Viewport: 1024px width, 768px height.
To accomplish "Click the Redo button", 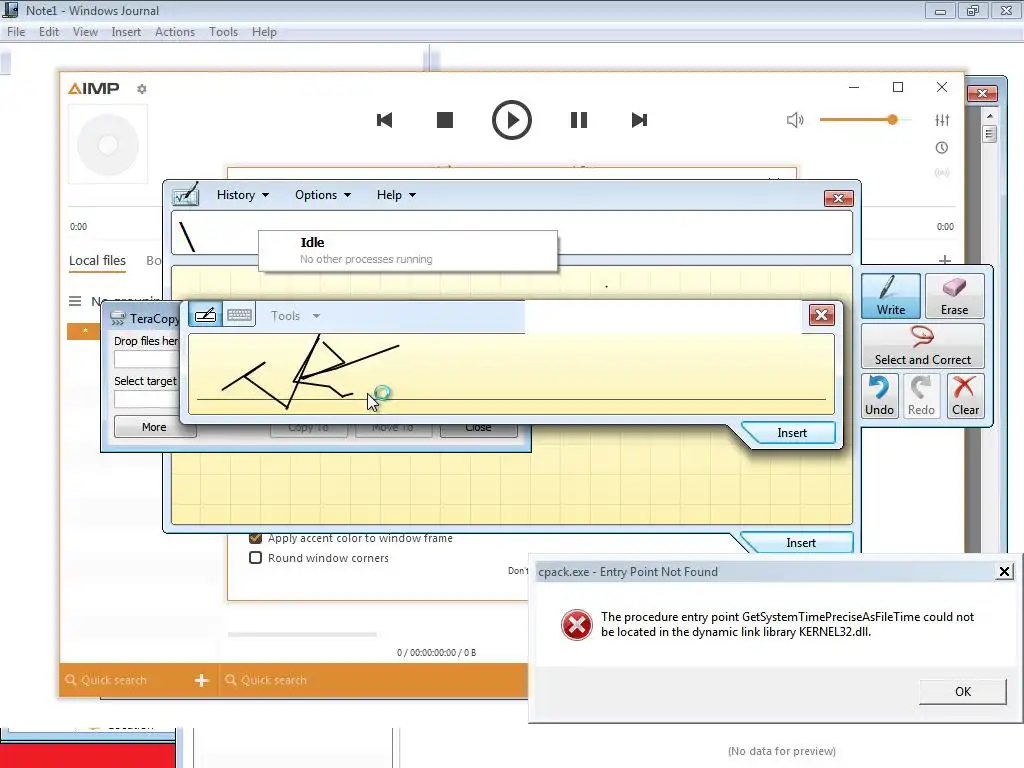I will tap(921, 396).
